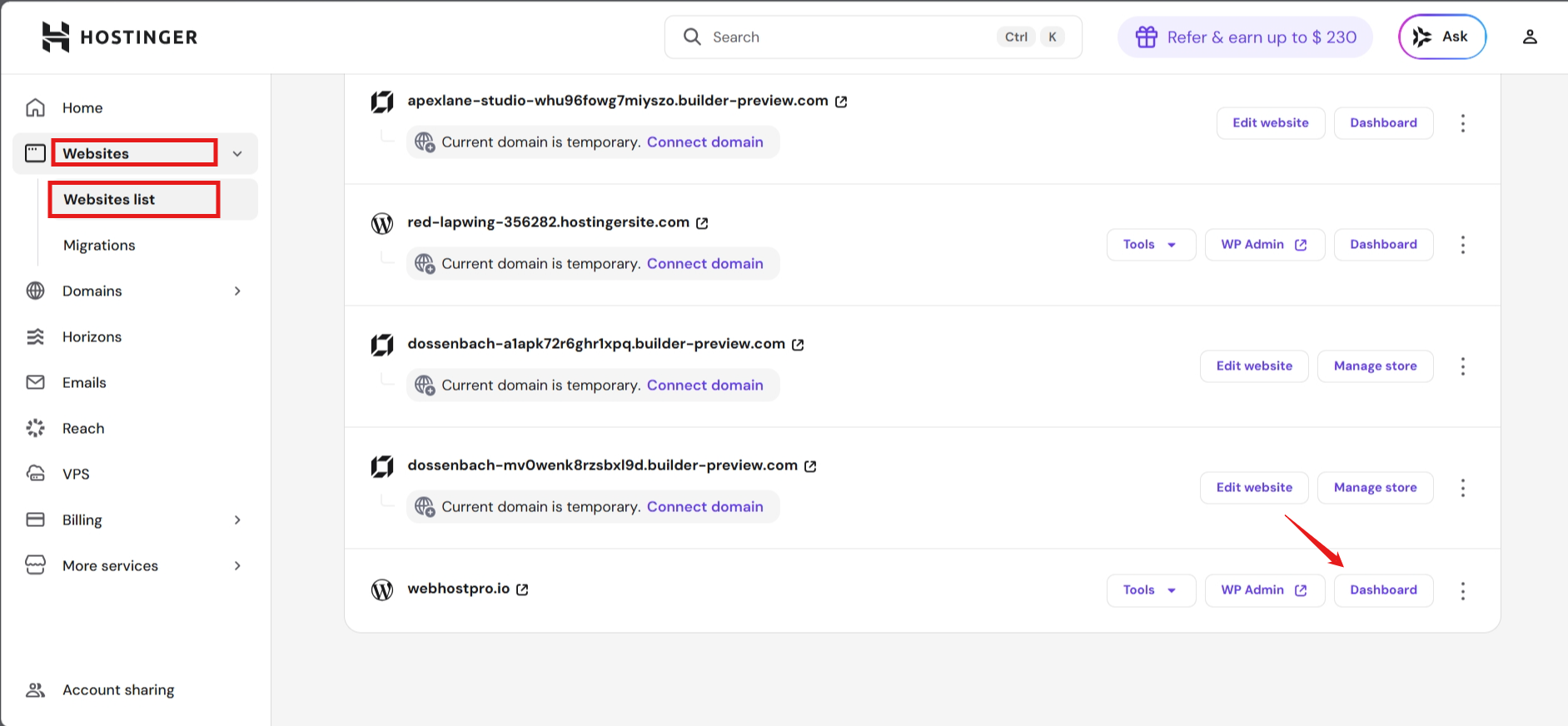This screenshot has height=726, width=1568.
Task: Click the Home house icon
Action: coord(35,107)
